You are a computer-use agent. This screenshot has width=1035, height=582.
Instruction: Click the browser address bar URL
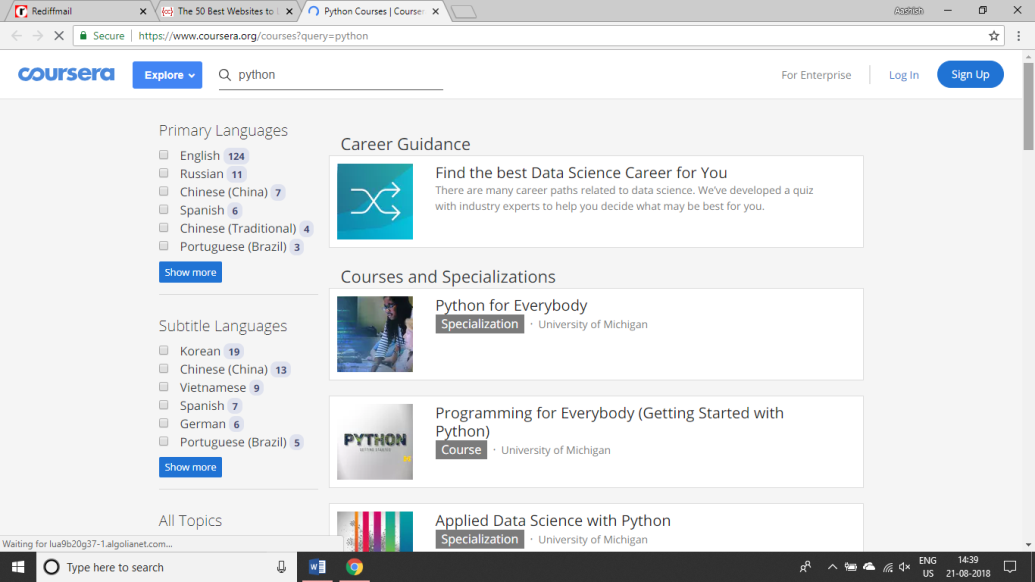(253, 36)
